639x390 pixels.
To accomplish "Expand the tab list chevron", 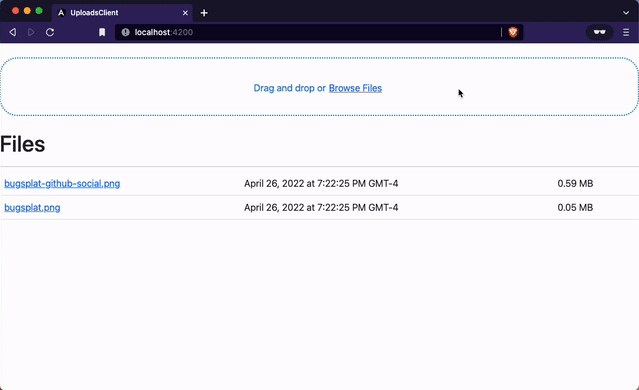I will coord(626,13).
